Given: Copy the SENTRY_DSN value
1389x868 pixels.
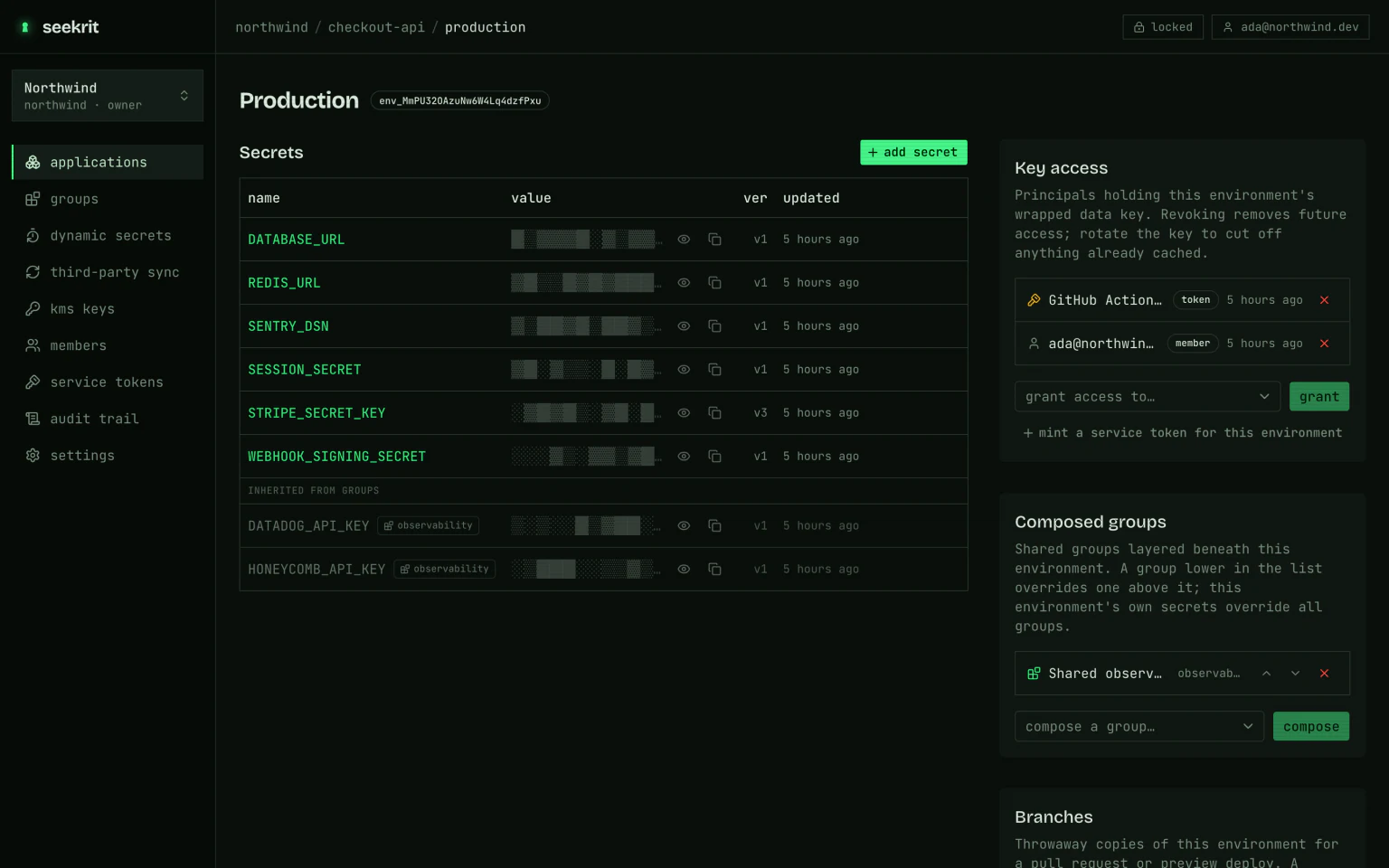Looking at the screenshot, I should 714,326.
